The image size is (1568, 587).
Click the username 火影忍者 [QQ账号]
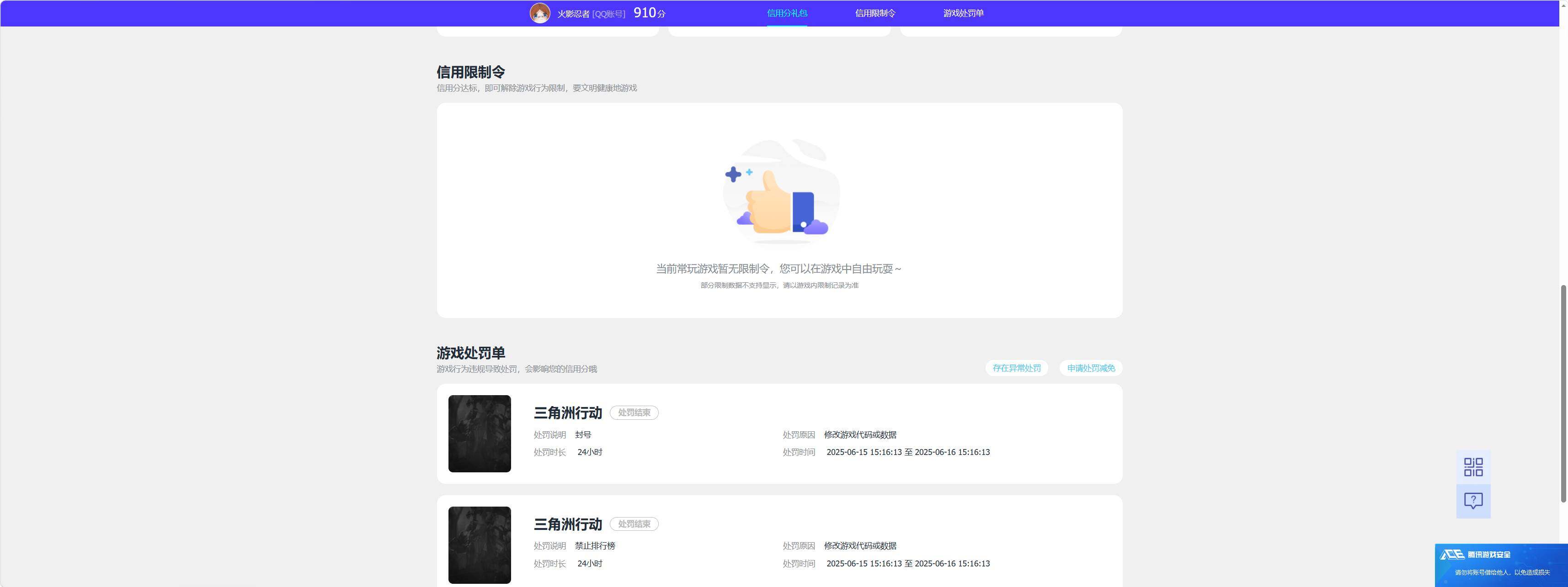click(591, 13)
